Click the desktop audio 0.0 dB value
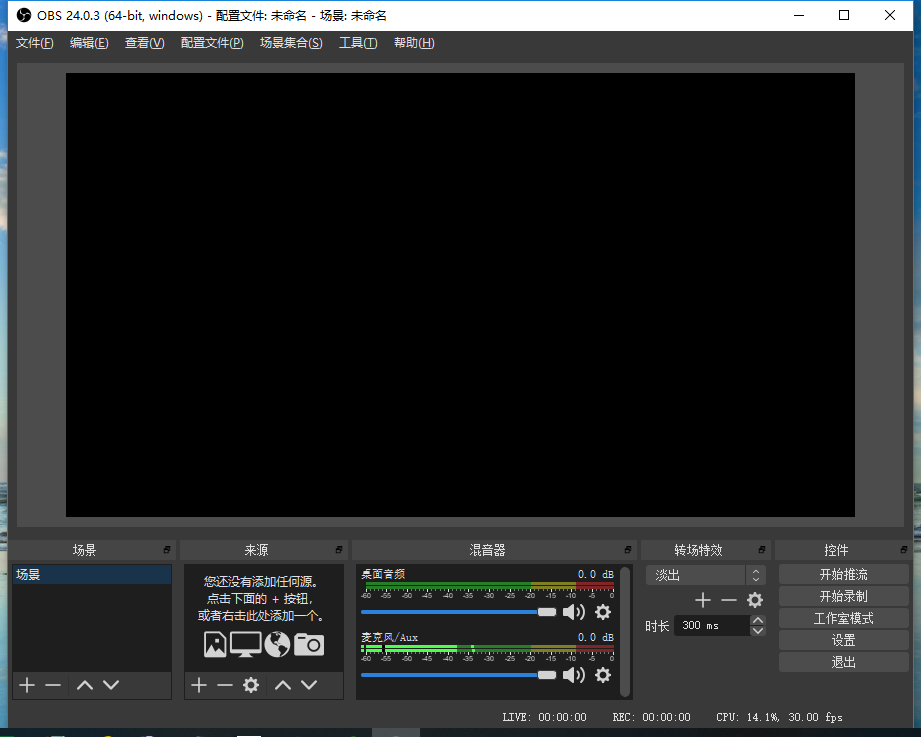Viewport: 921px width, 737px height. [596, 574]
